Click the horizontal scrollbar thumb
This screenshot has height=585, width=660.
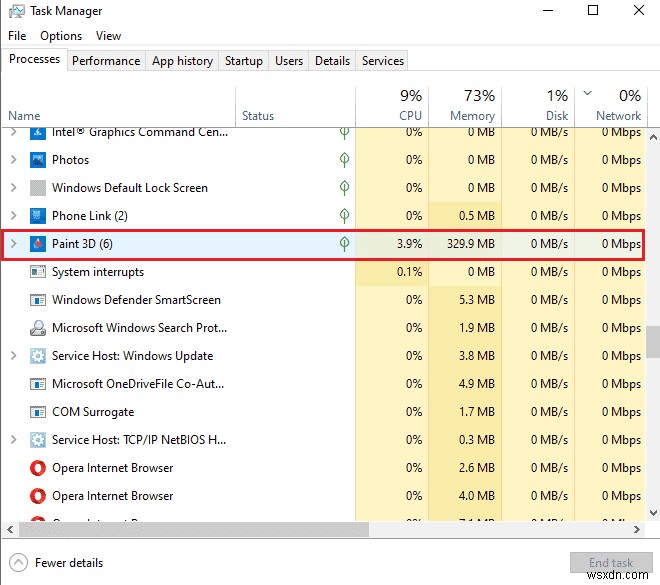tap(194, 529)
